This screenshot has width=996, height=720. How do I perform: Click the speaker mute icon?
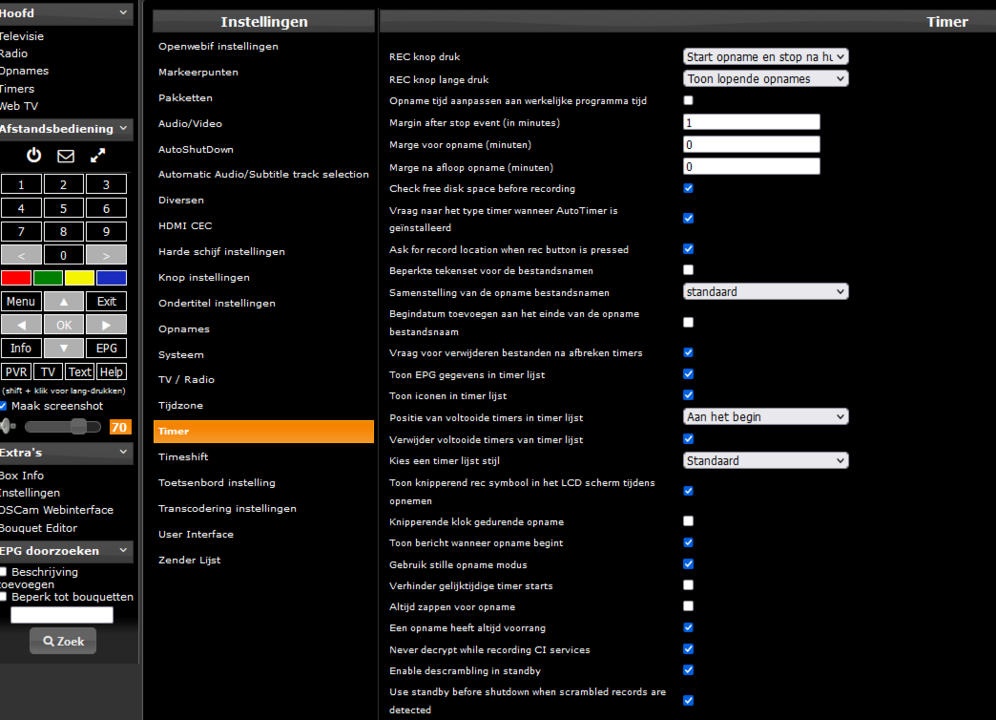click(8, 427)
